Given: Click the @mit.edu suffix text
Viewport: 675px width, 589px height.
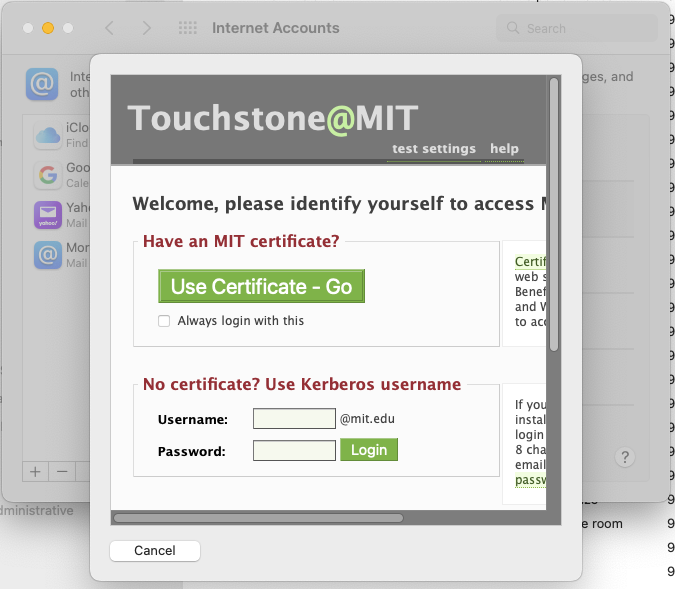Looking at the screenshot, I should pos(367,418).
